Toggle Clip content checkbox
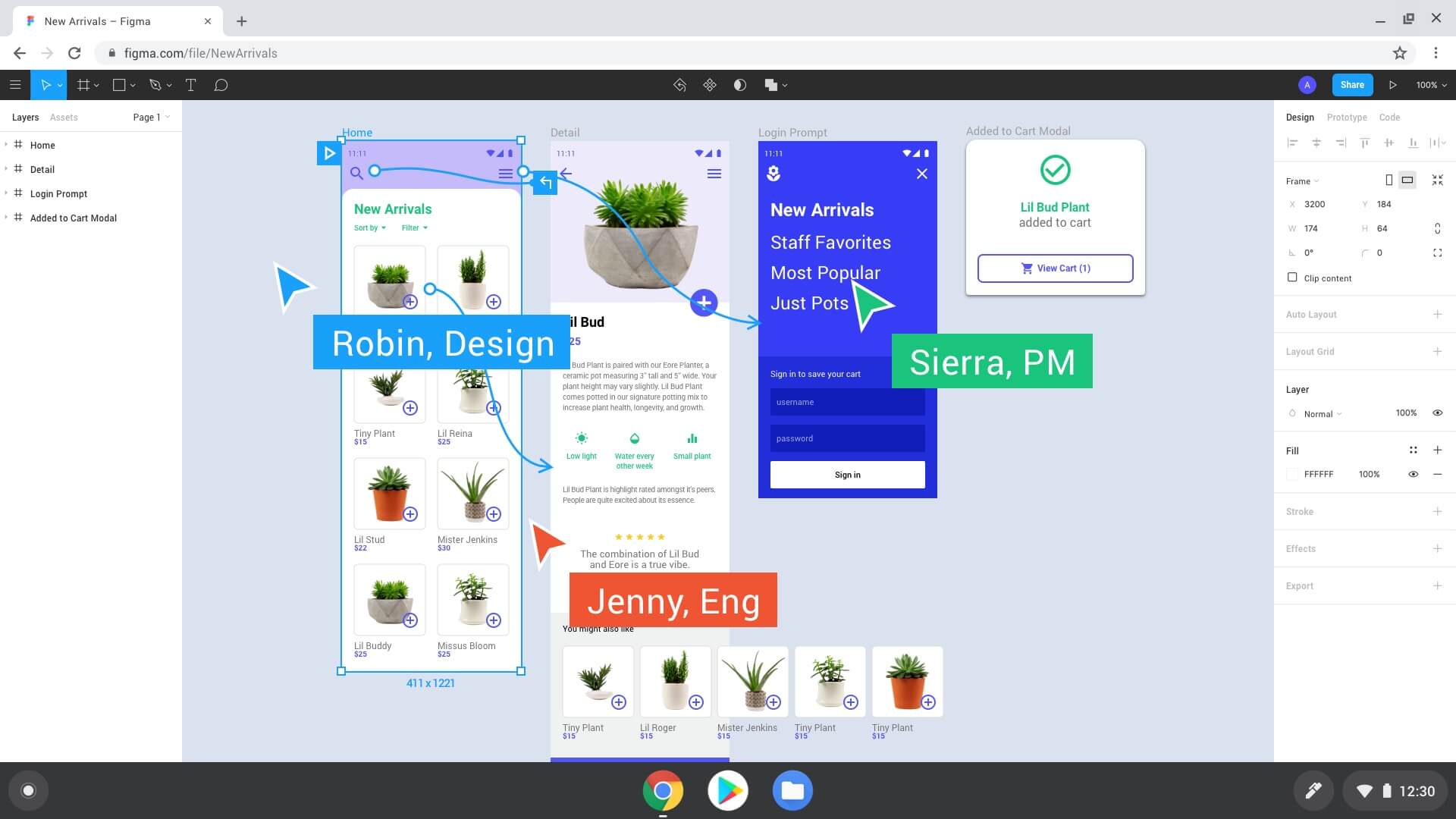 pyautogui.click(x=1292, y=278)
